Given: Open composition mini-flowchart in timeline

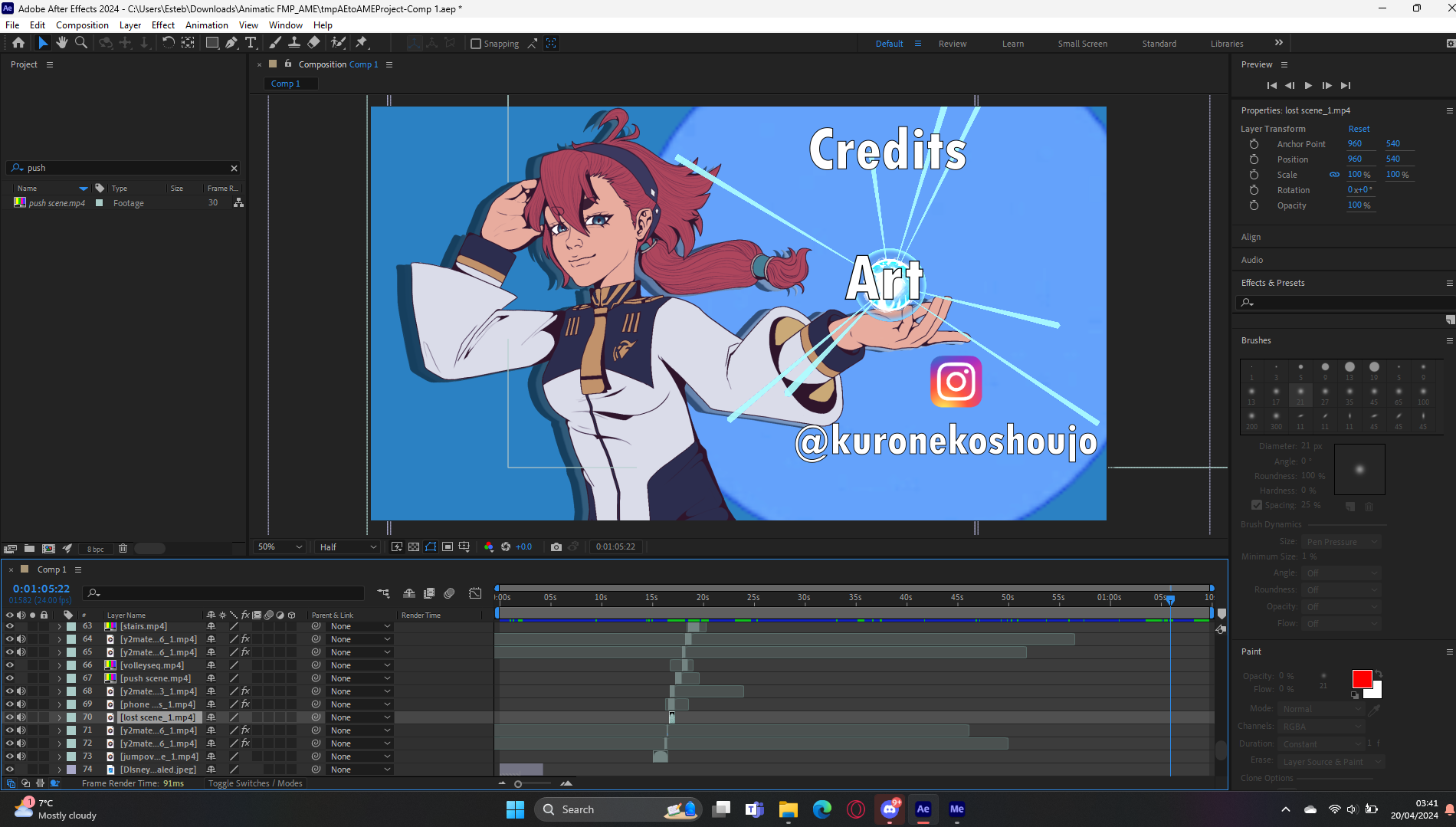Looking at the screenshot, I should pyautogui.click(x=383, y=593).
